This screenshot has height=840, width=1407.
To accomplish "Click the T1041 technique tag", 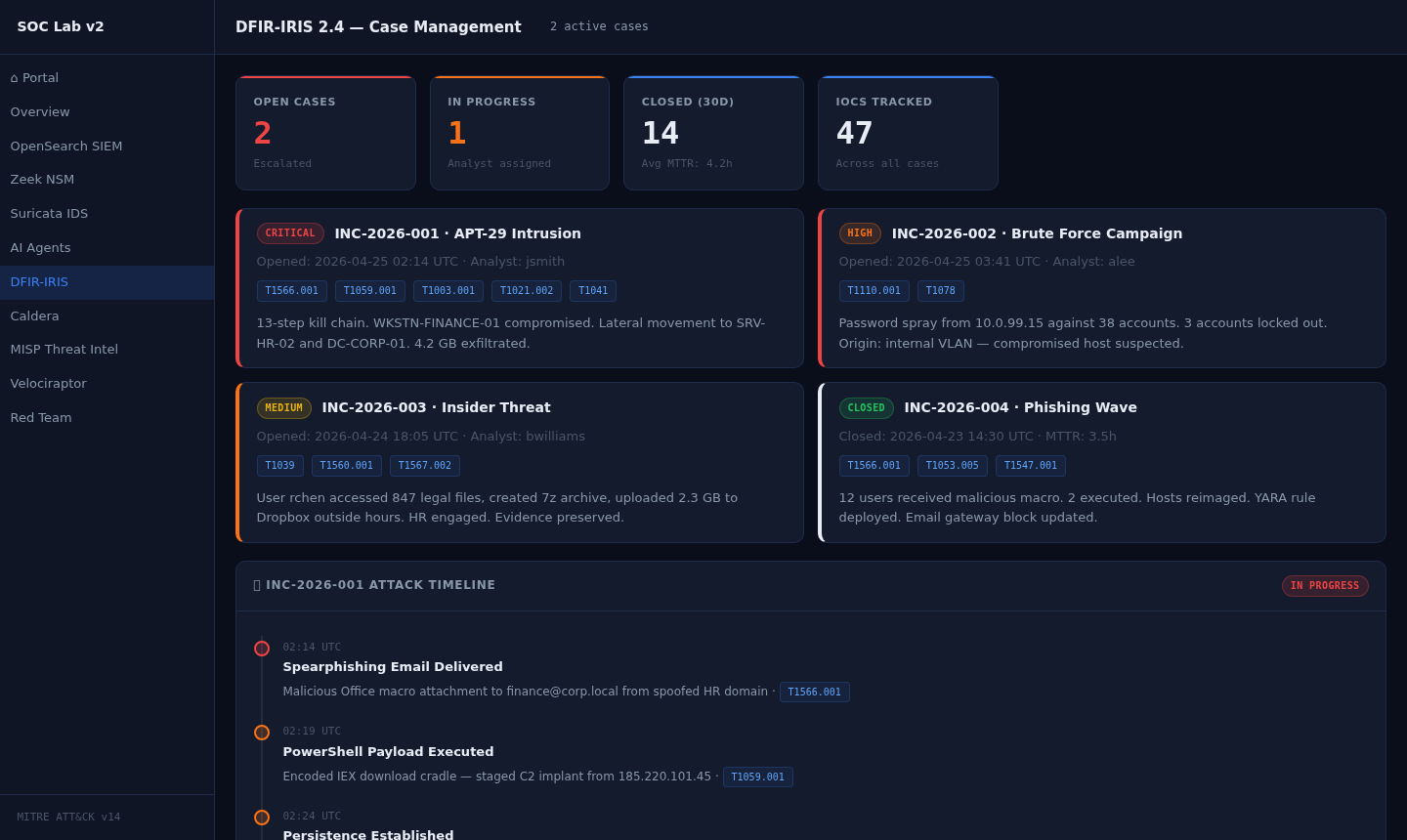I will point(593,291).
